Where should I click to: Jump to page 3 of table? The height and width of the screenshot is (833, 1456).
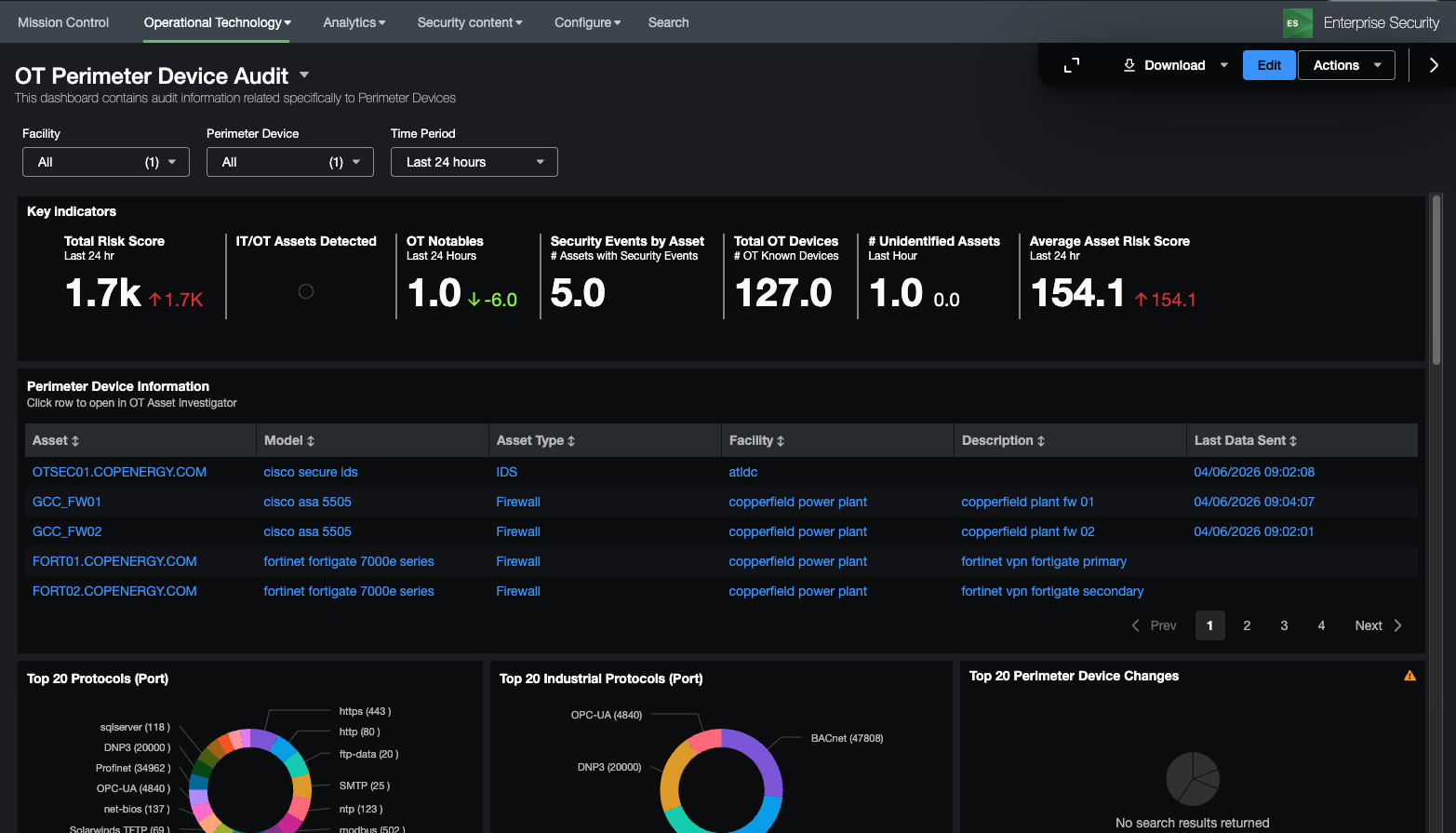pyautogui.click(x=1284, y=625)
